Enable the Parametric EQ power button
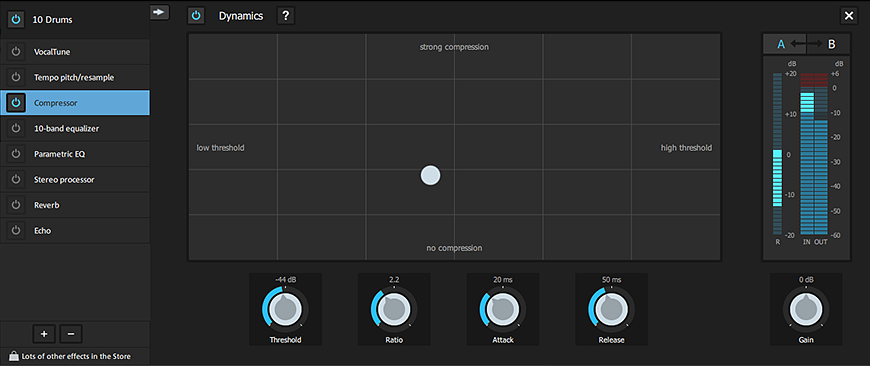This screenshot has height=366, width=870. 16,154
